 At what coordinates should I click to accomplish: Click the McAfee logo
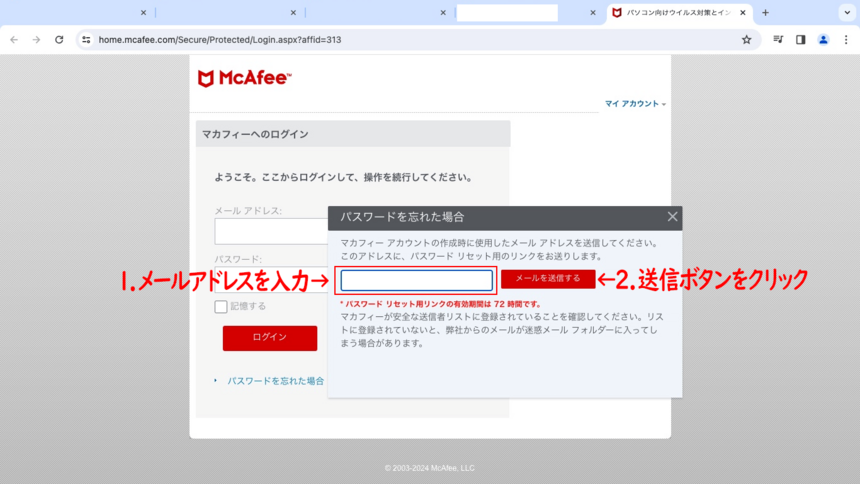[245, 78]
